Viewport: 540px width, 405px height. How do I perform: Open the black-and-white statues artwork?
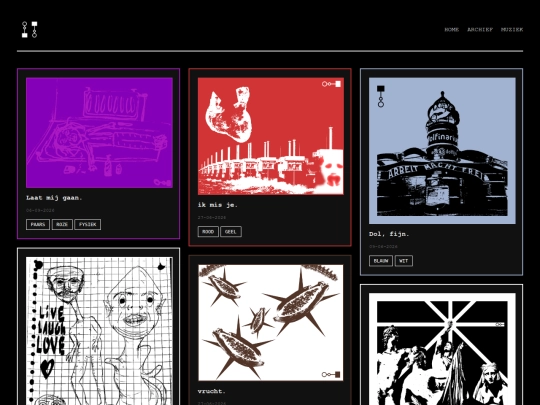click(x=442, y=349)
